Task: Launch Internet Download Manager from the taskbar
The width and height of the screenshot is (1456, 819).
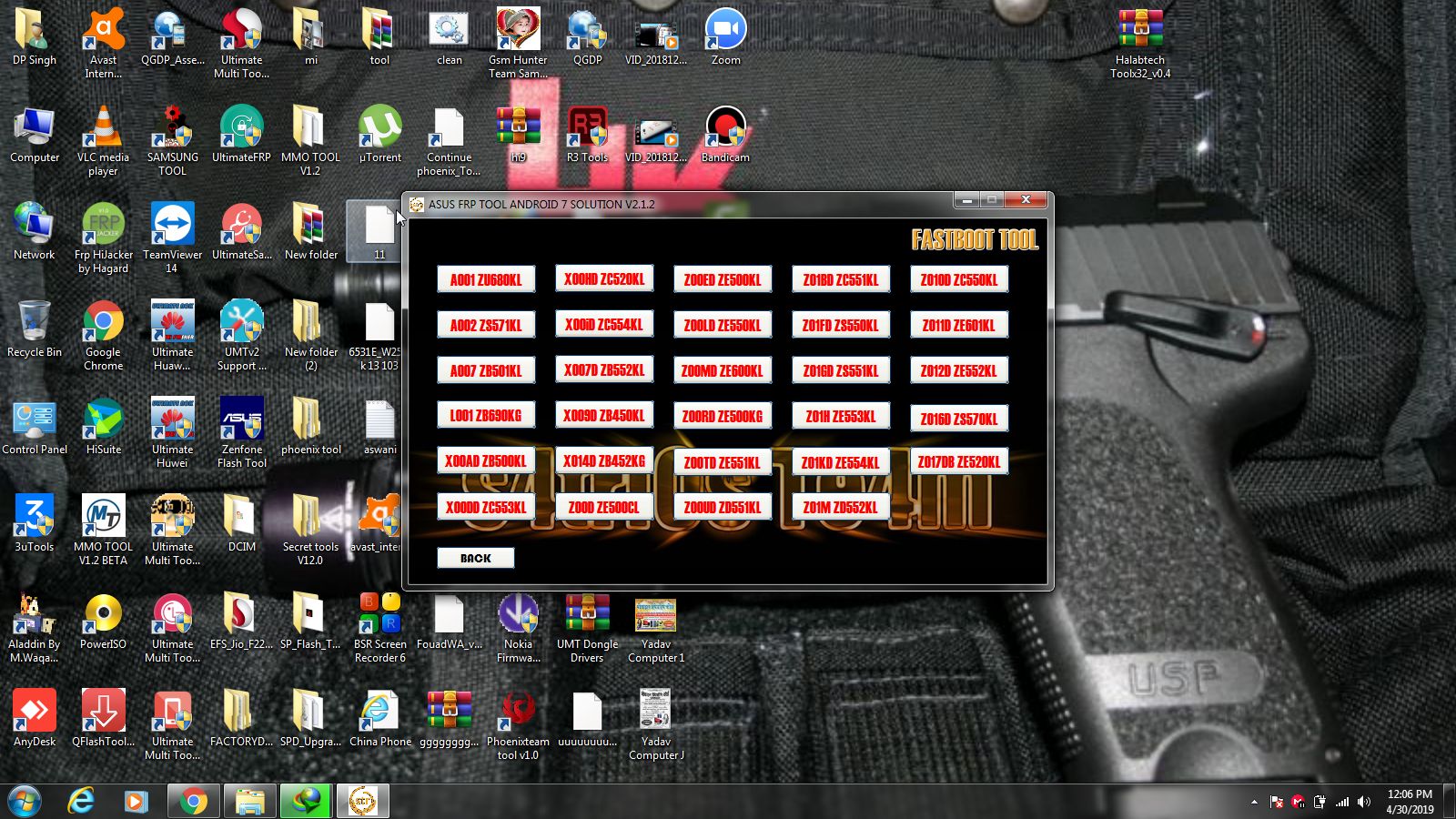Action: 305,802
